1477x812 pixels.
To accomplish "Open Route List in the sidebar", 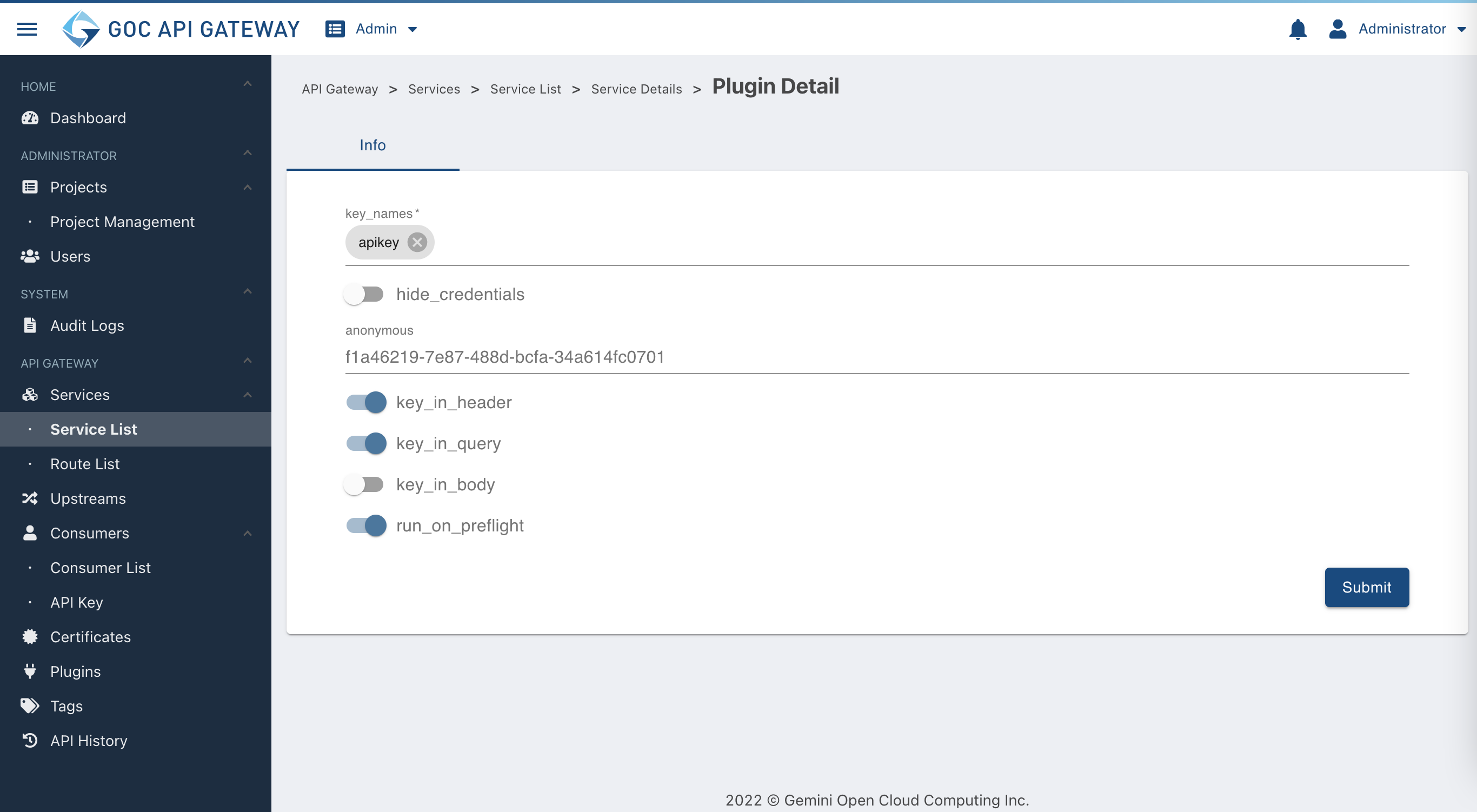I will (85, 463).
